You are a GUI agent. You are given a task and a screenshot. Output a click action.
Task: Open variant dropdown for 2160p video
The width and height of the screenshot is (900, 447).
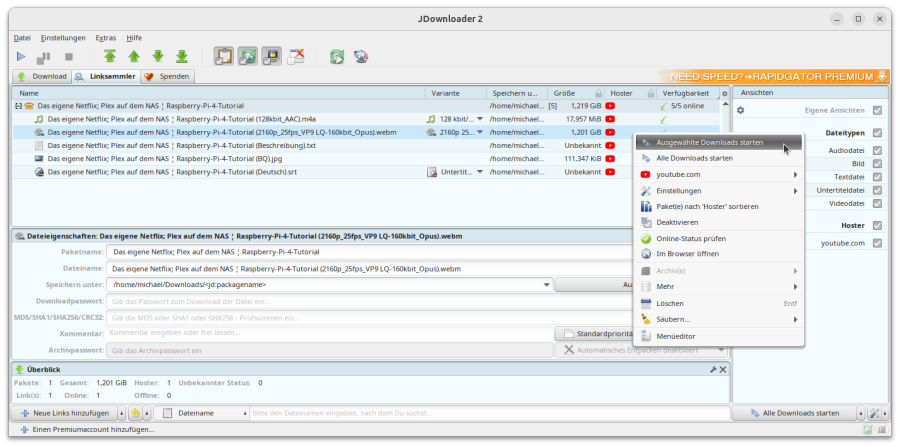[x=480, y=133]
